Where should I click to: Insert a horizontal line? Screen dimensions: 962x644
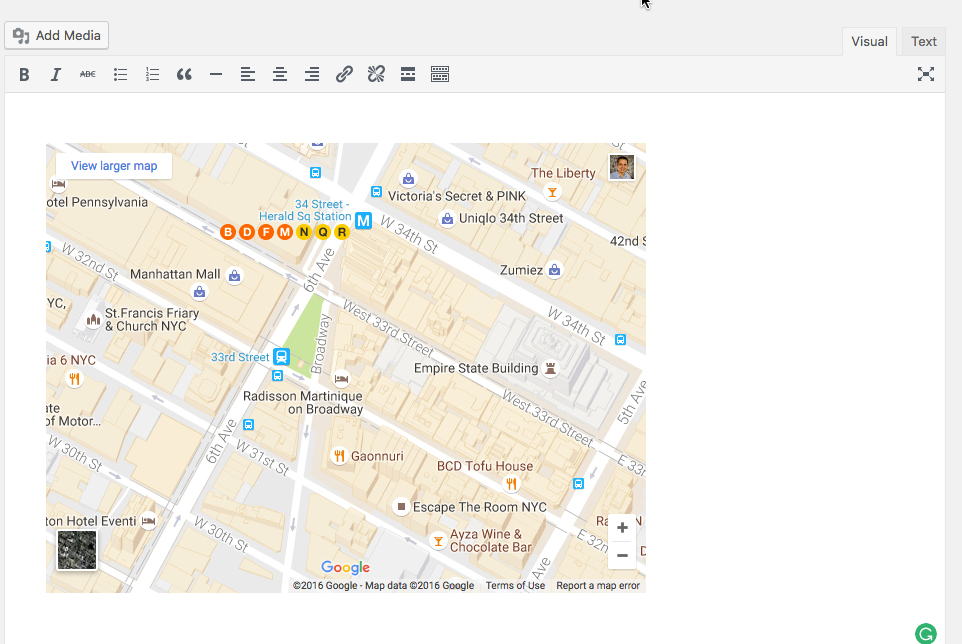point(216,74)
